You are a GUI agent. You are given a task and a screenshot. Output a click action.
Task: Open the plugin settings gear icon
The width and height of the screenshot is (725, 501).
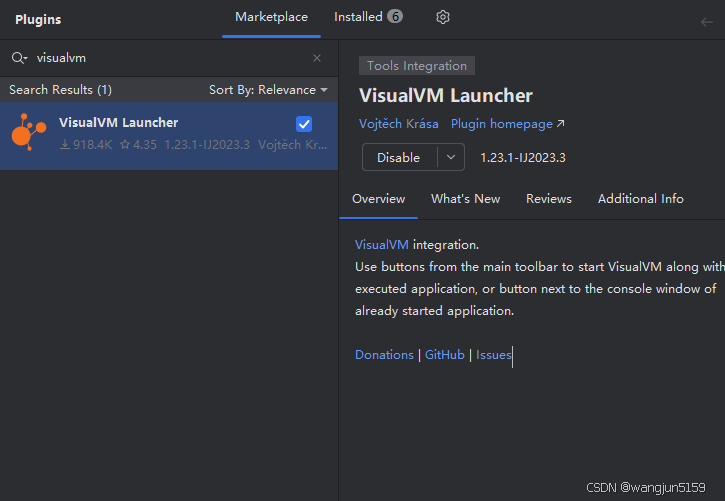click(442, 17)
